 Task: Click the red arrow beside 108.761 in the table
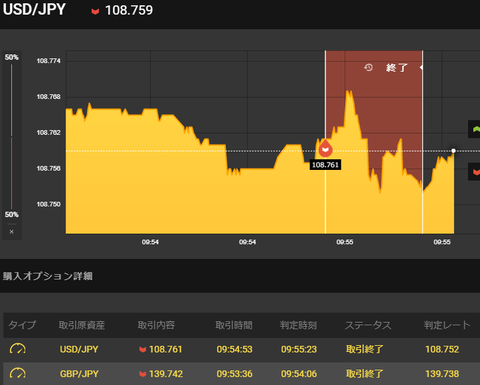pyautogui.click(x=143, y=350)
